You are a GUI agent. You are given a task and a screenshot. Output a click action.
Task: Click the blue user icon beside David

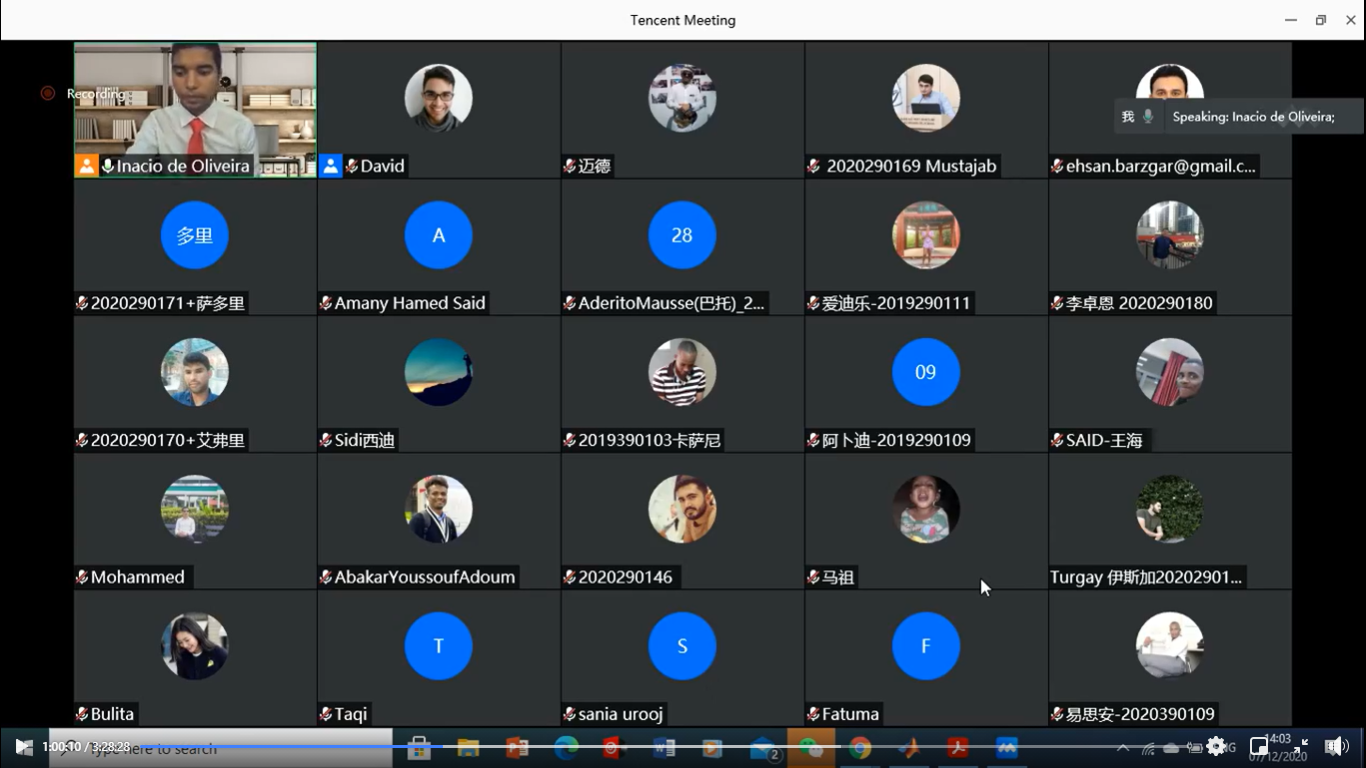click(331, 166)
